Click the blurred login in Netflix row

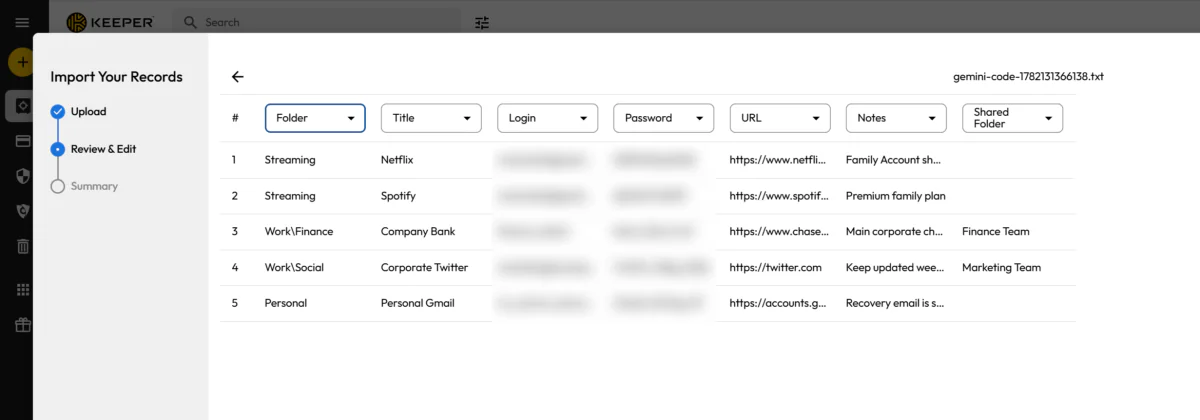click(x=545, y=159)
